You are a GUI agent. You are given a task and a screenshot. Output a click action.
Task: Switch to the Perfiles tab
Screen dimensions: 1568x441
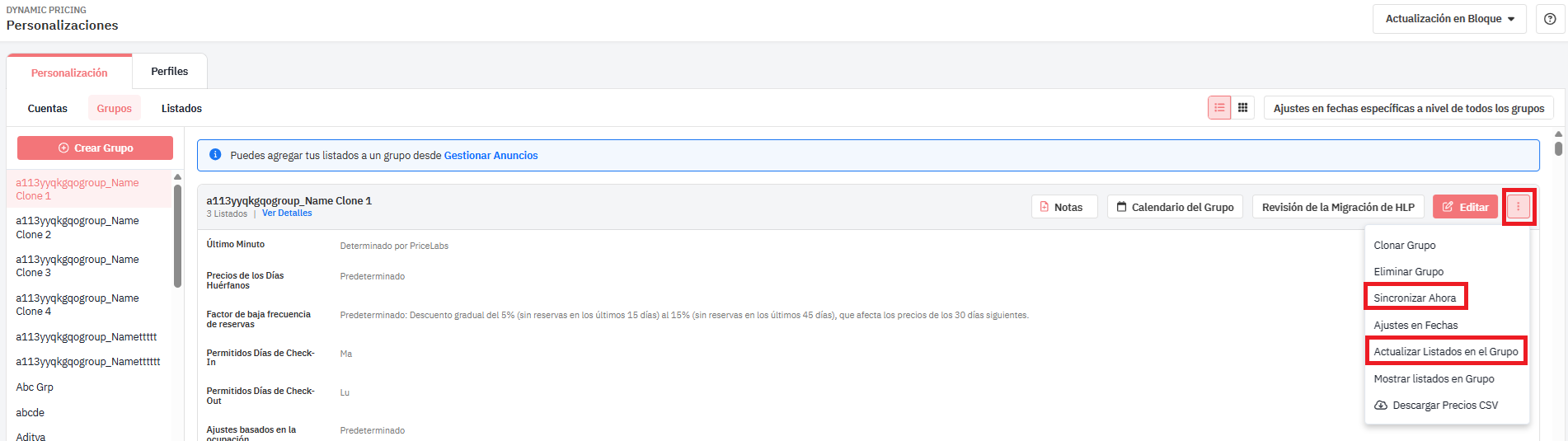coord(170,72)
